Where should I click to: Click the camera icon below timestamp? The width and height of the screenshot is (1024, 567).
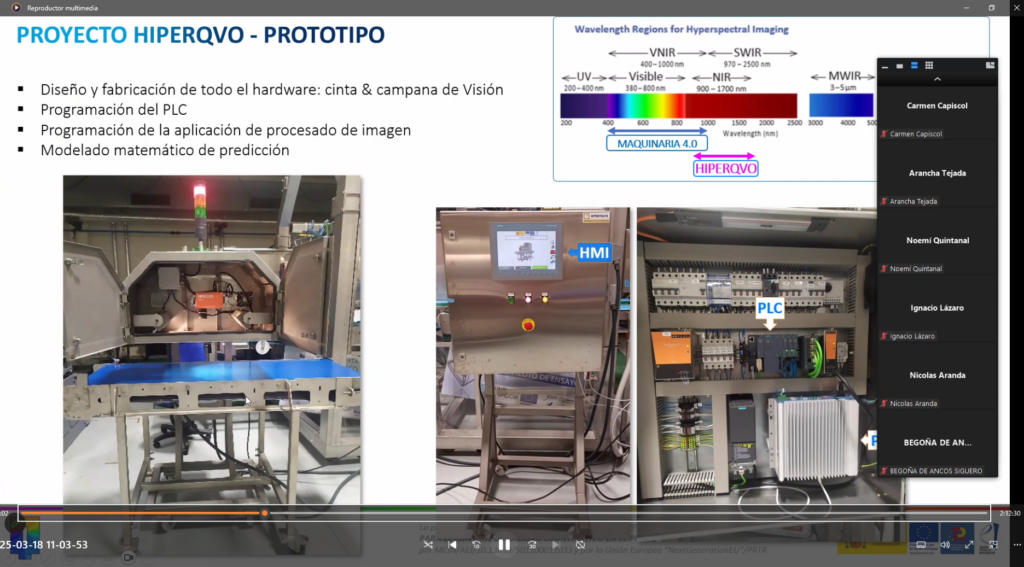[128, 557]
